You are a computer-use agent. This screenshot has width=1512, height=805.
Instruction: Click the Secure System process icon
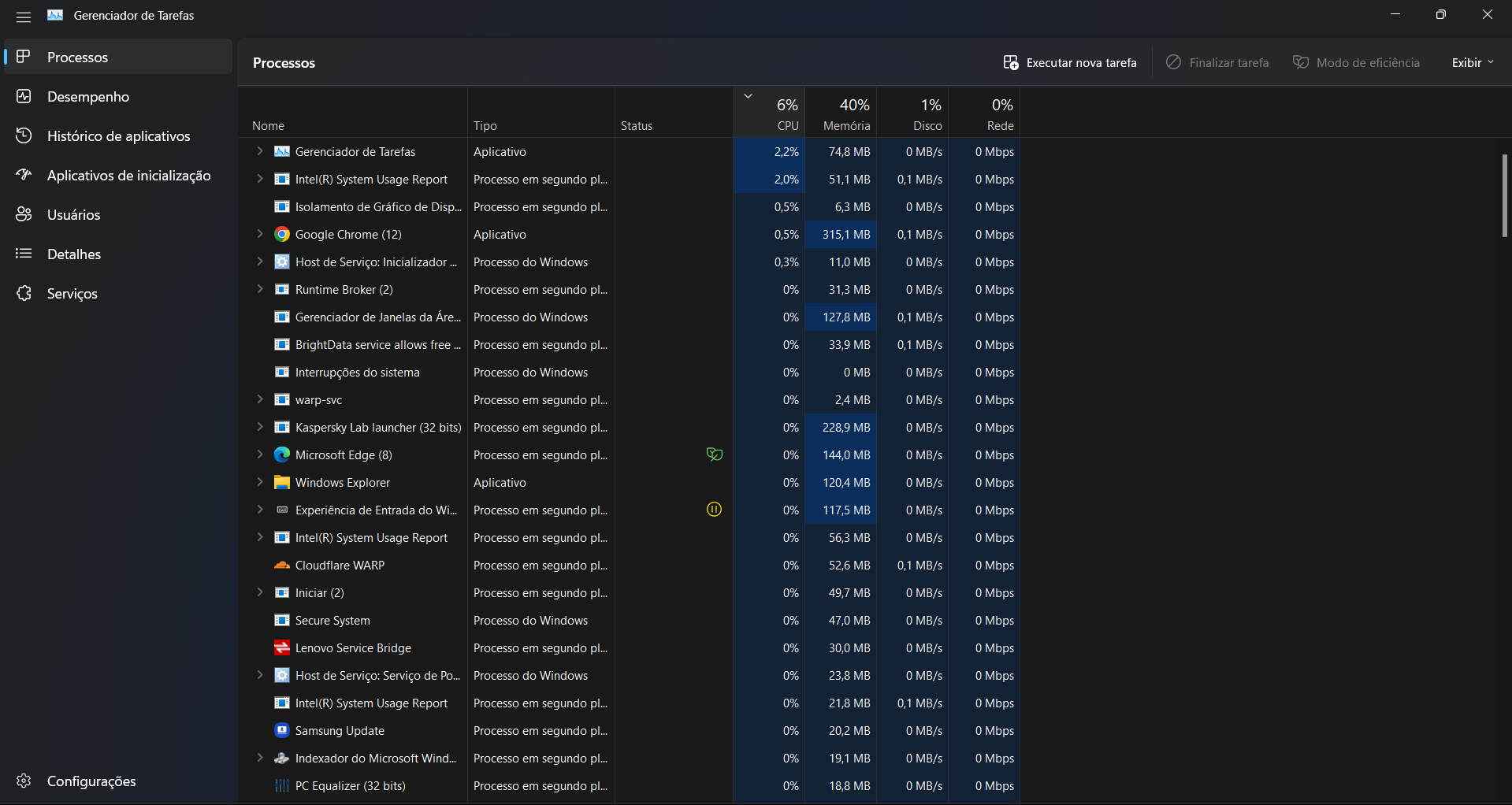pos(281,621)
